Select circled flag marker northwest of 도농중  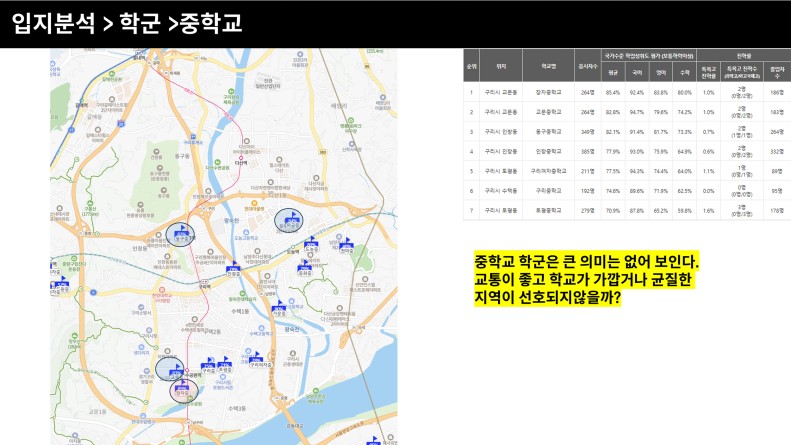pos(291,220)
